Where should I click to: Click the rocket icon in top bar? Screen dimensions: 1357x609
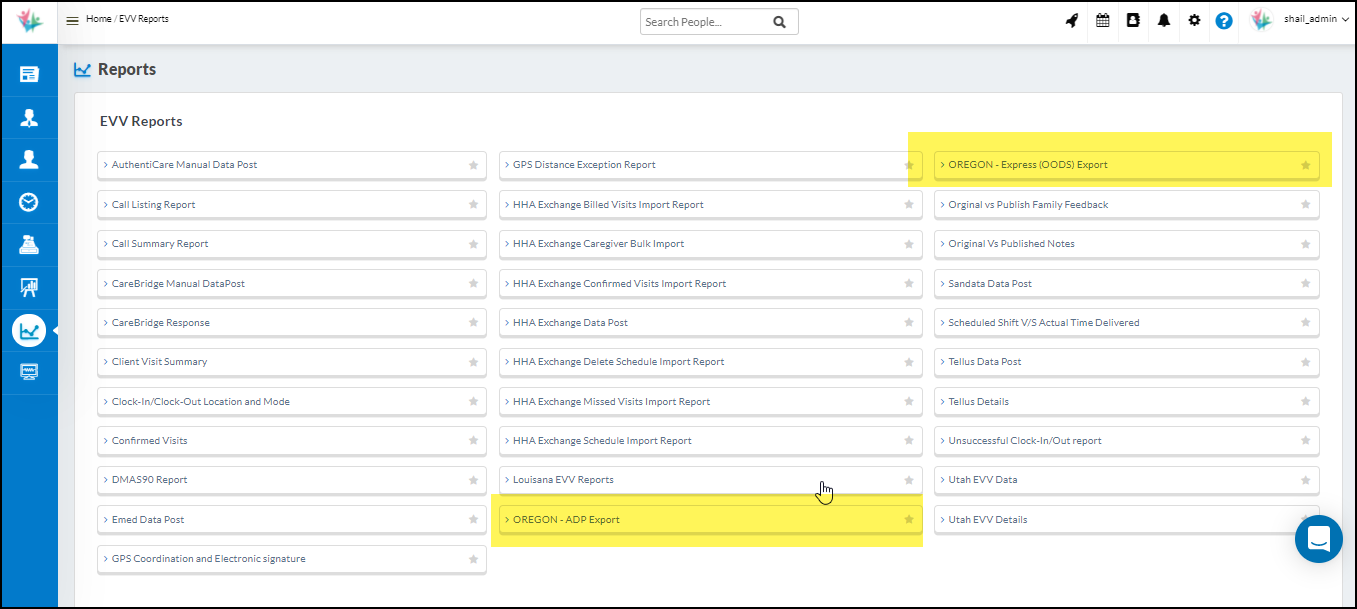pyautogui.click(x=1071, y=20)
